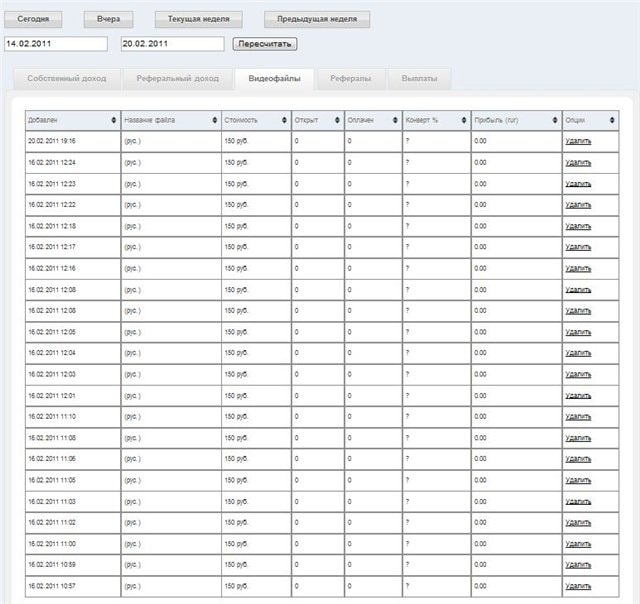The height and width of the screenshot is (604, 640).
Task: Click Удалить for the 20.02.2011 19:16 row
Action: pos(578,141)
